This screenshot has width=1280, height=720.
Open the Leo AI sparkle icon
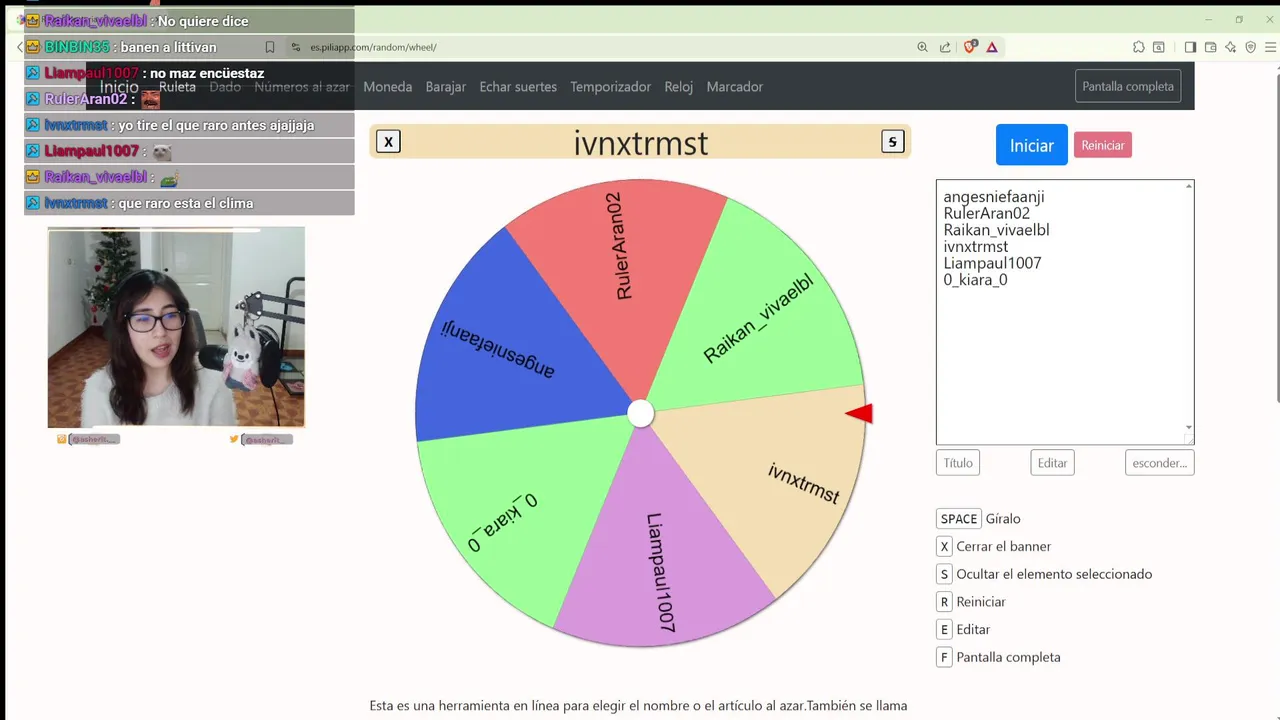point(1230,47)
